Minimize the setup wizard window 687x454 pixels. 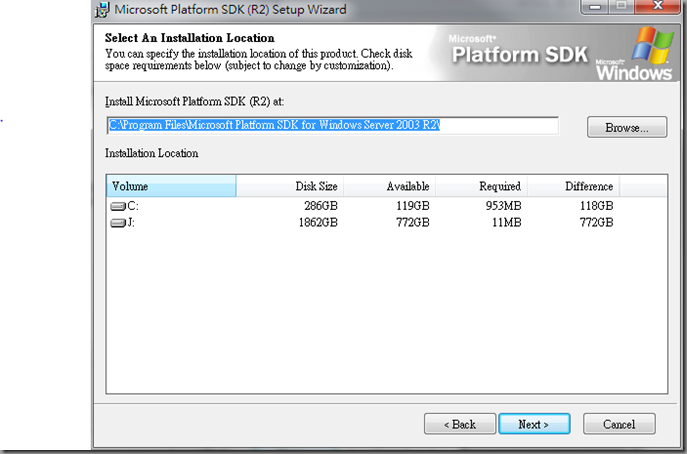[595, 6]
